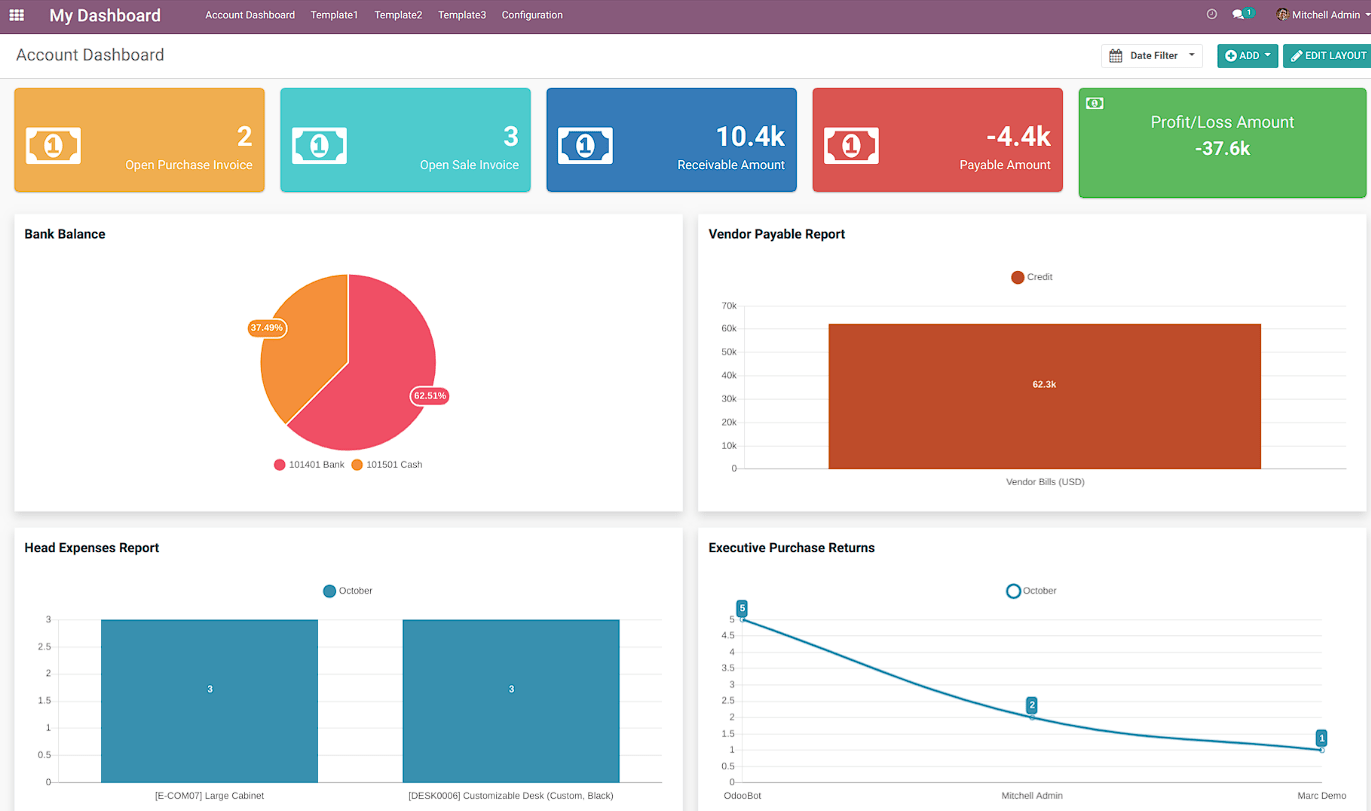Toggle the 101501 Cash legend entry
Screen dimensions: 1371x811
click(x=386, y=465)
